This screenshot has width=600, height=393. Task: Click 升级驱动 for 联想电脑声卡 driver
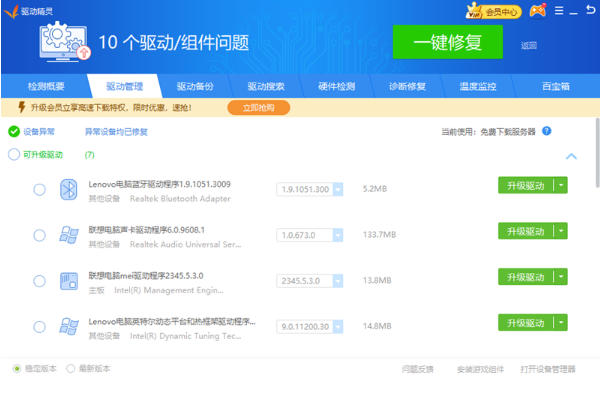pos(526,231)
